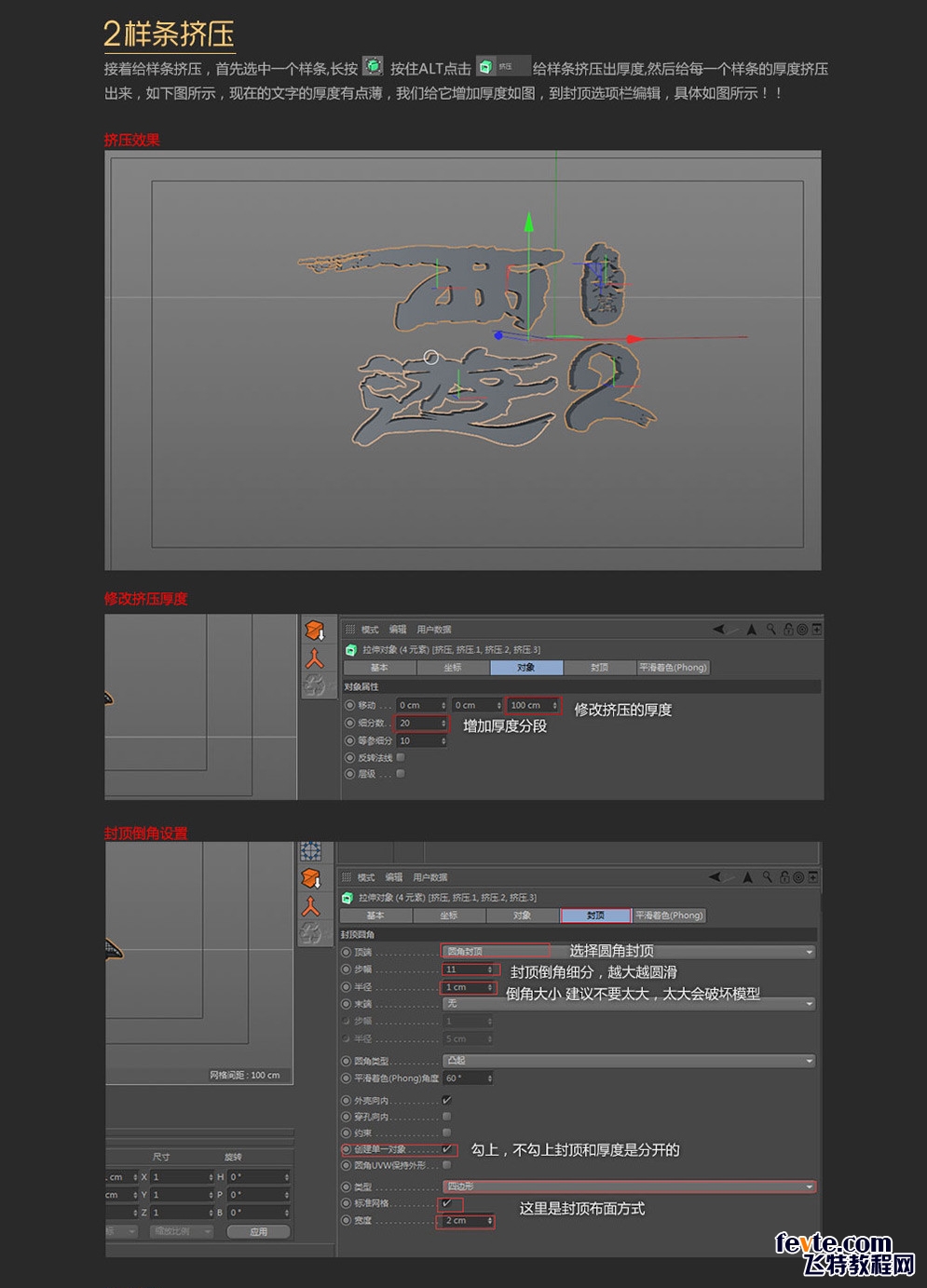Viewport: 927px width, 1288px height.
Task: Click the green Y-axis arrow in the viewport
Action: [x=528, y=222]
